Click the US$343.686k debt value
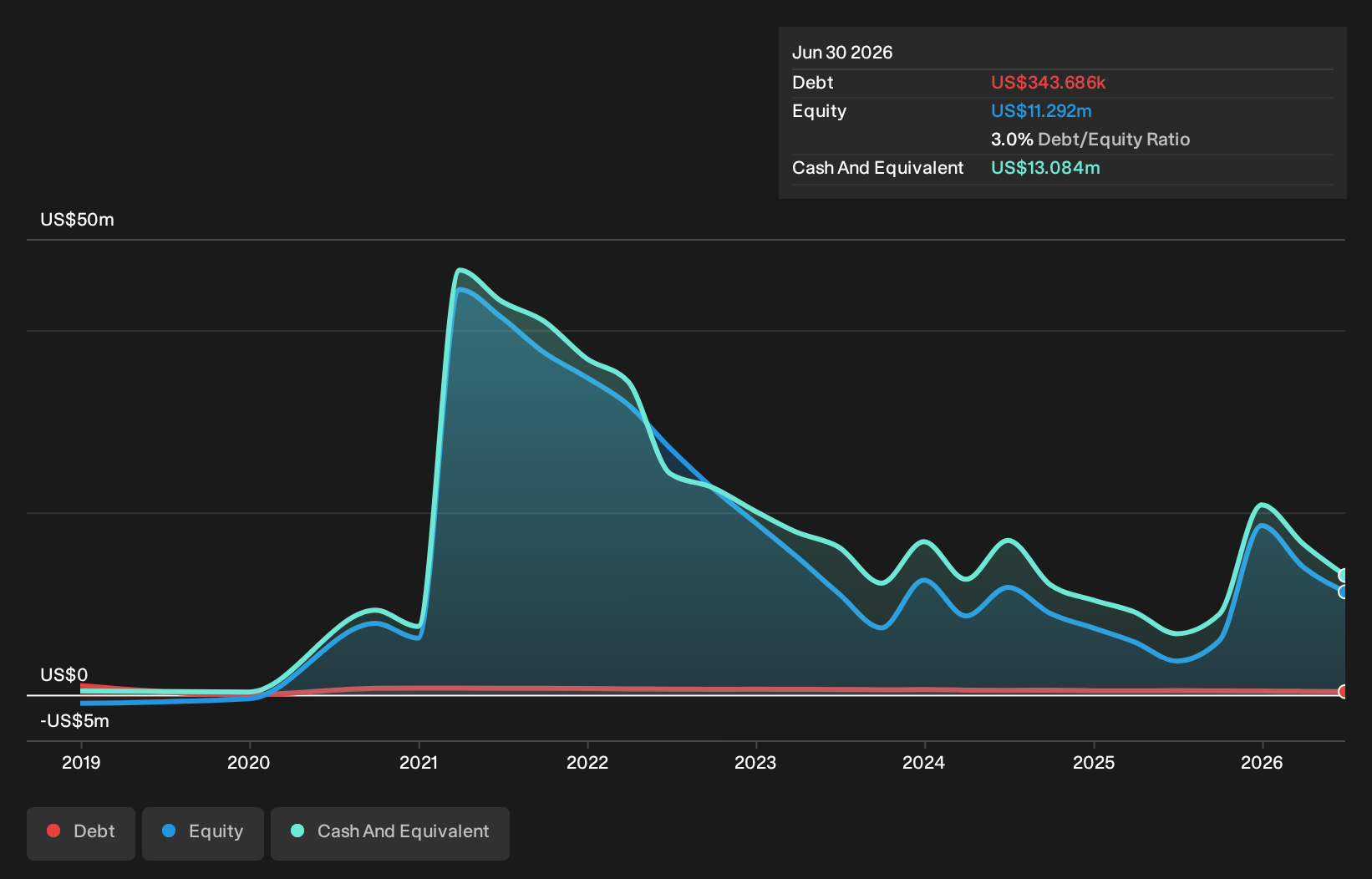 point(1048,83)
